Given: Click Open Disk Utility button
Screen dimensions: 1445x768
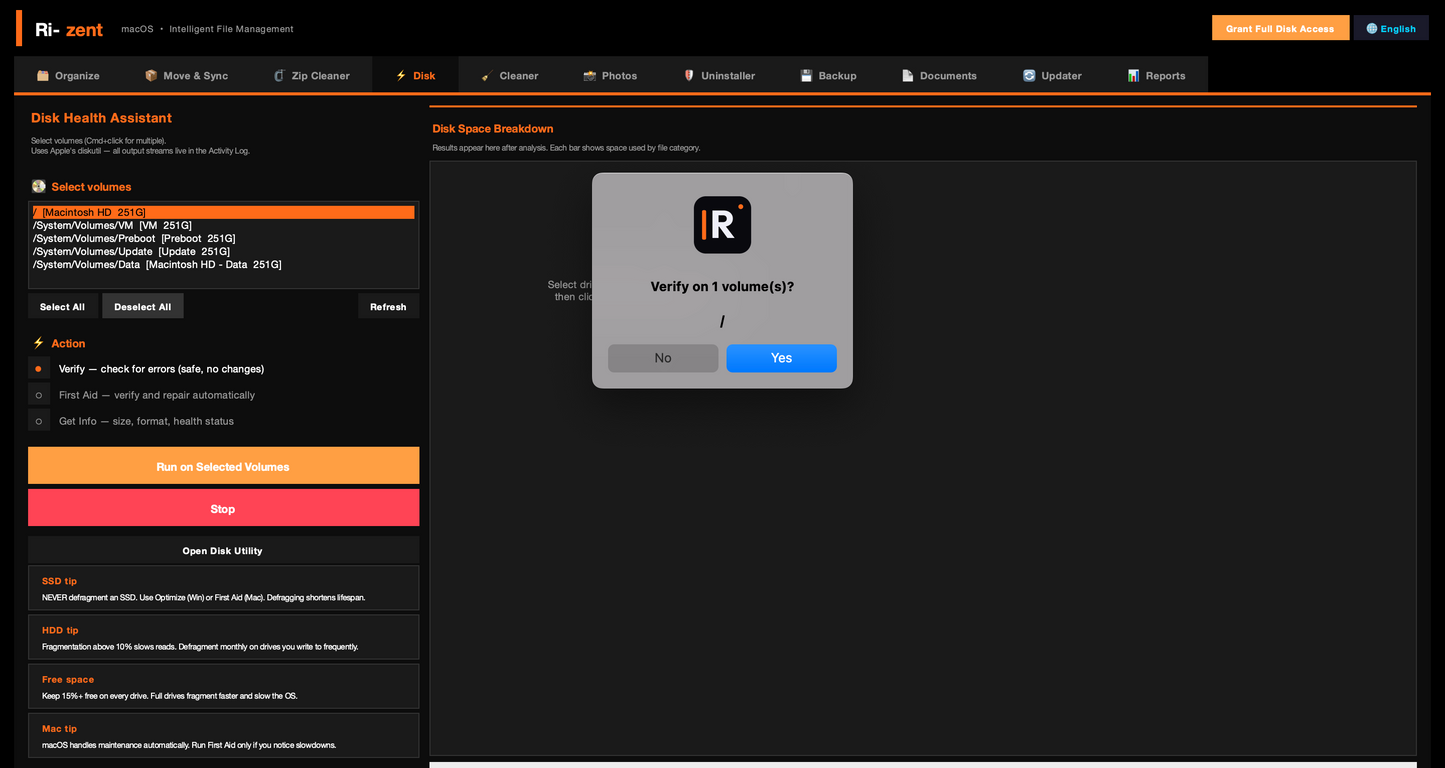Looking at the screenshot, I should click(223, 550).
